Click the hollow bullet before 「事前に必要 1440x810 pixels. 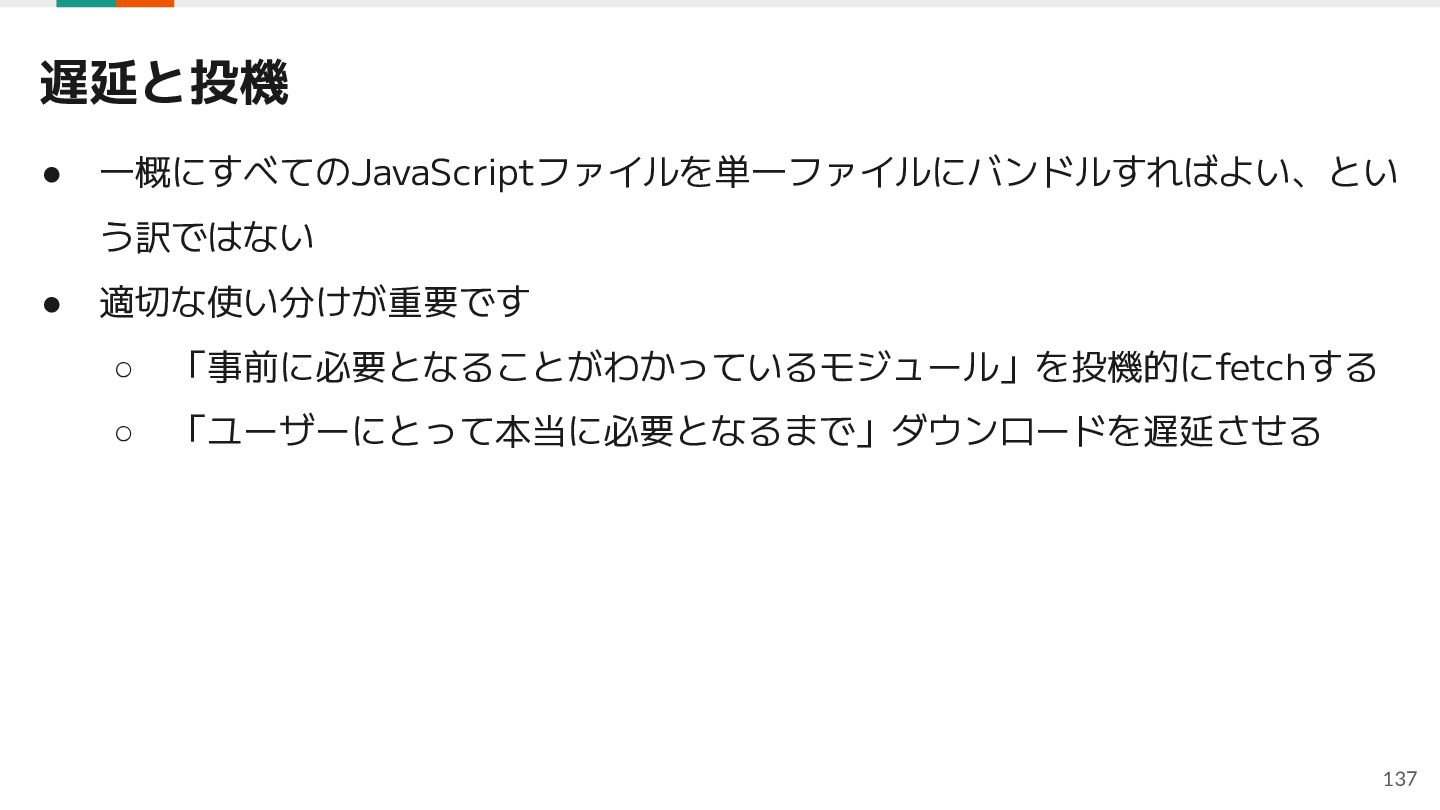(x=123, y=369)
